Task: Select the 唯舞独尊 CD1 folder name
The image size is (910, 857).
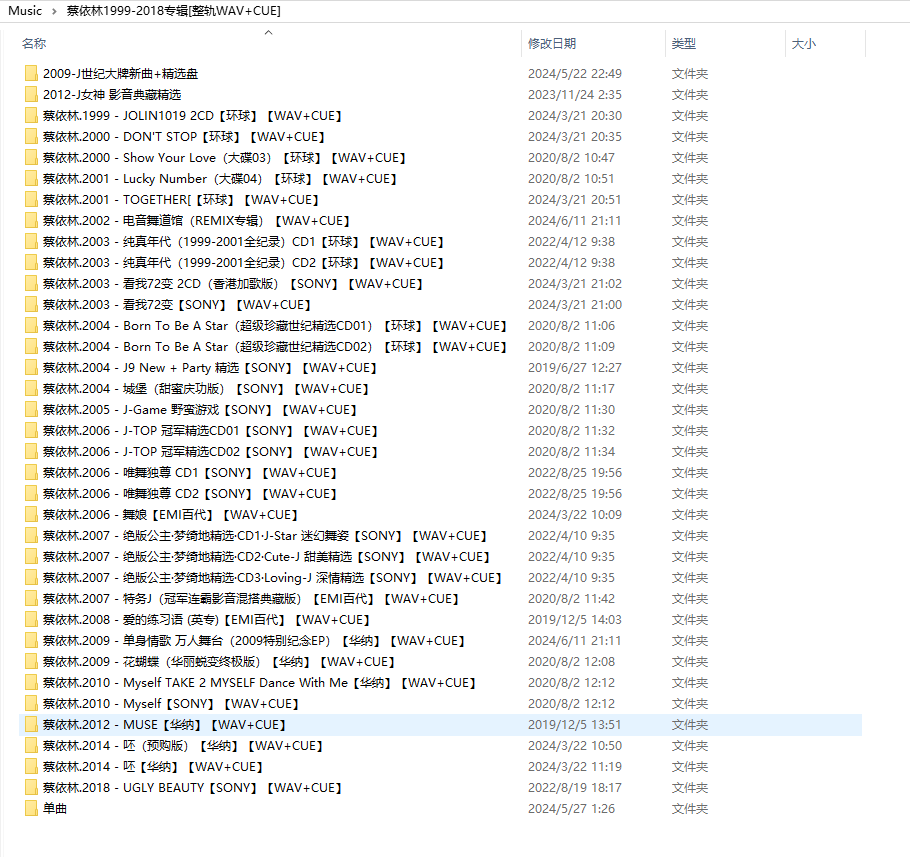Action: pos(190,473)
